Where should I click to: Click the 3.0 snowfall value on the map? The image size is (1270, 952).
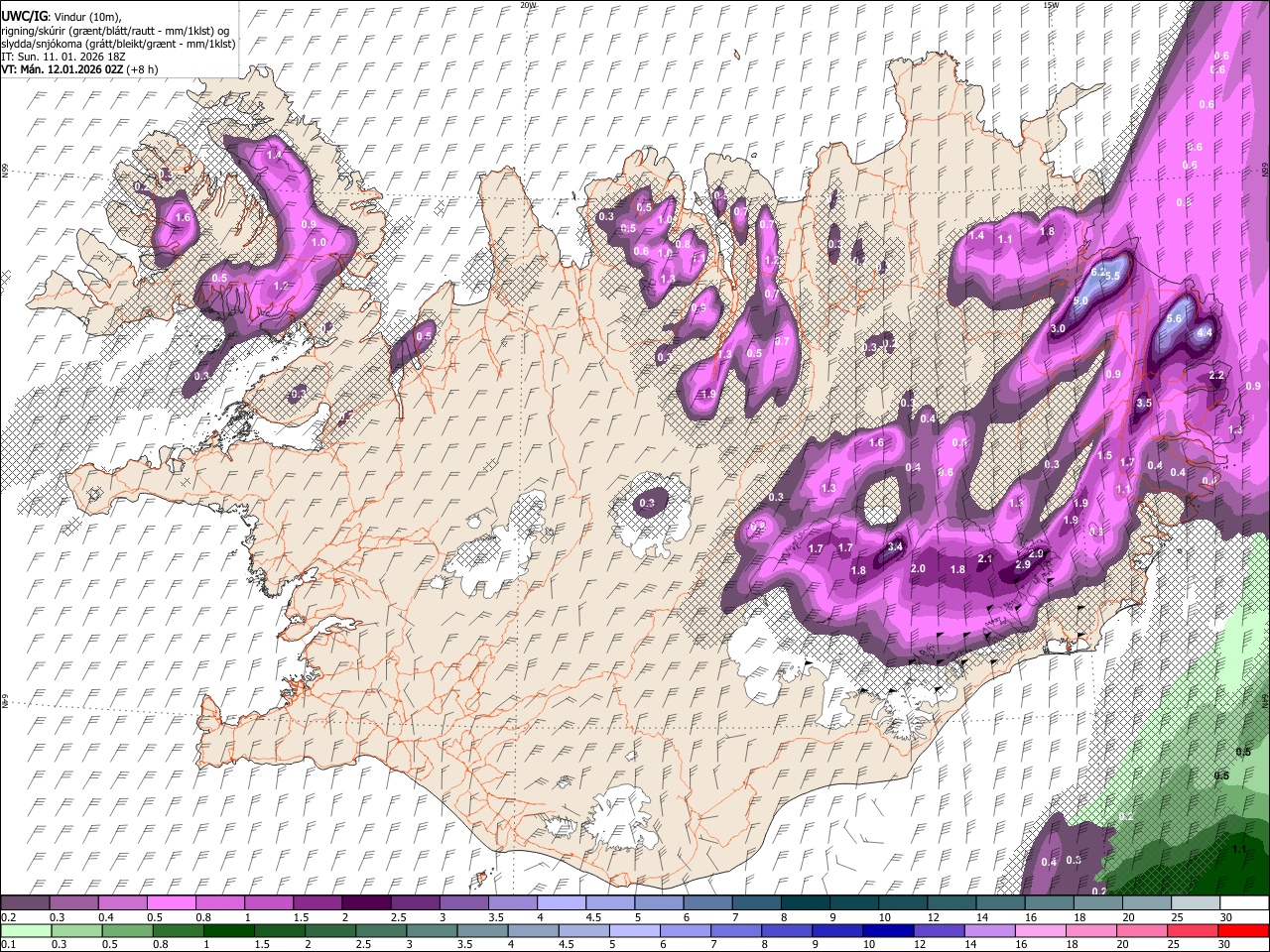(1058, 328)
